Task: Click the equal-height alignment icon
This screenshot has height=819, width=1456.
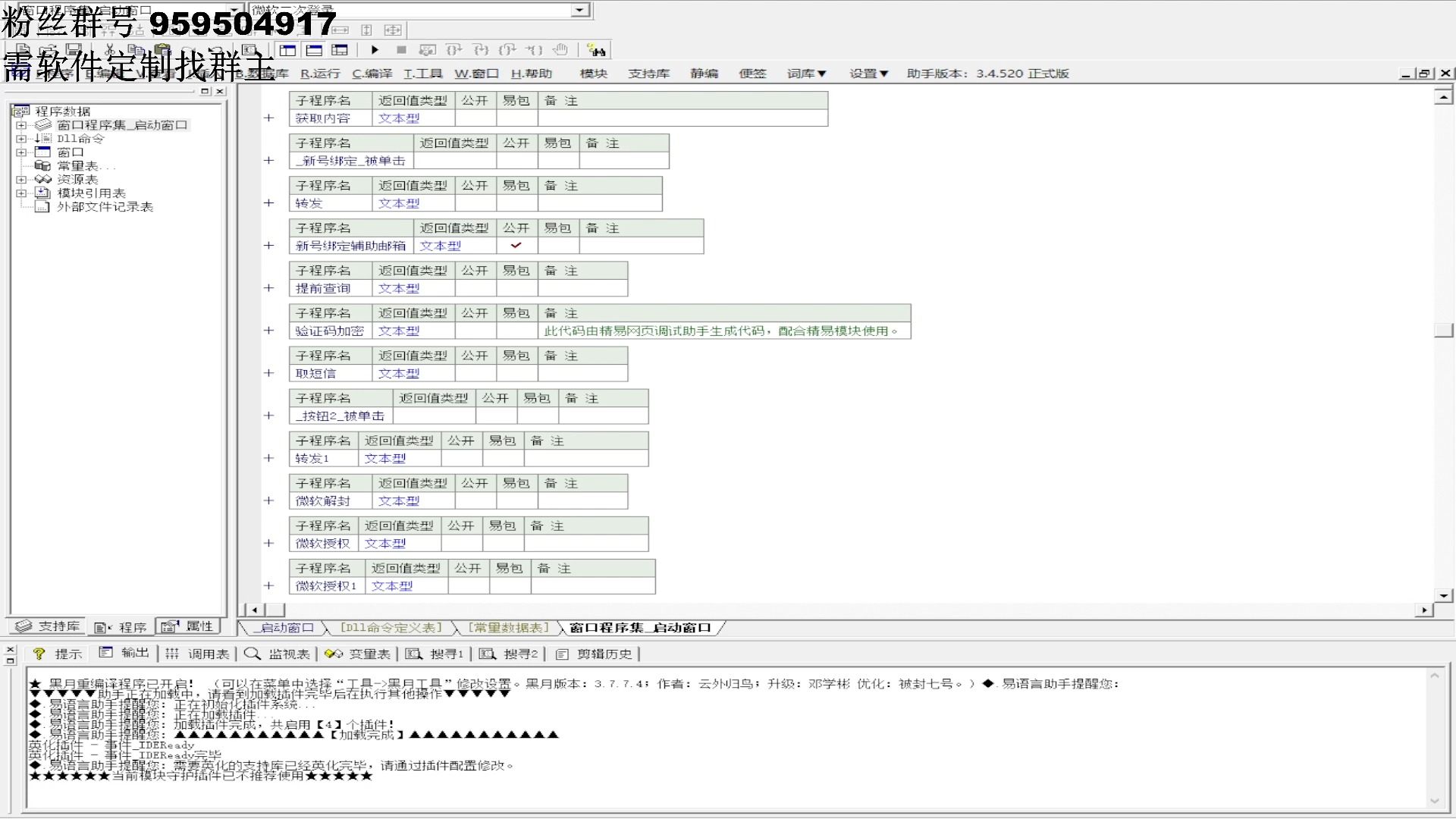Action: (366, 30)
